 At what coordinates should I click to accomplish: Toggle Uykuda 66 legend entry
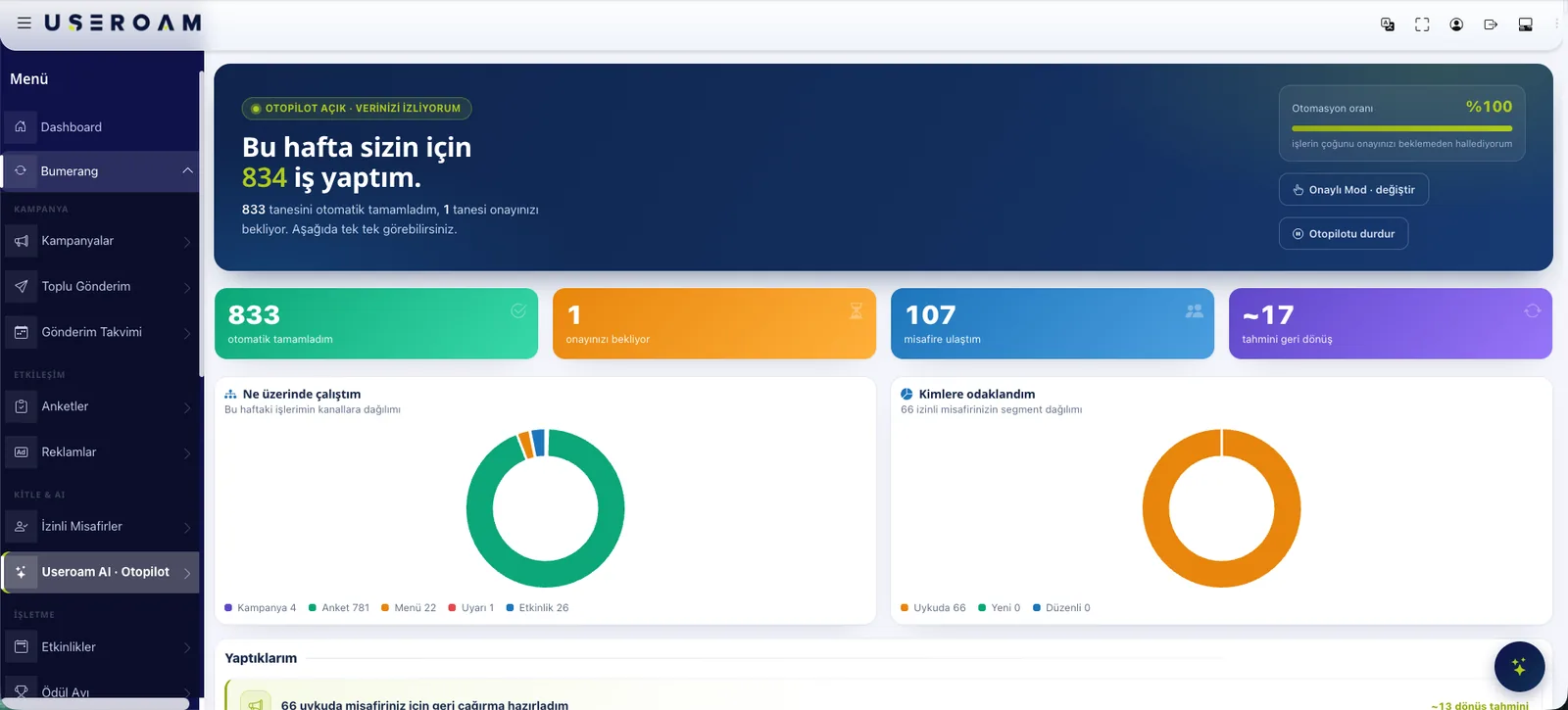(933, 608)
